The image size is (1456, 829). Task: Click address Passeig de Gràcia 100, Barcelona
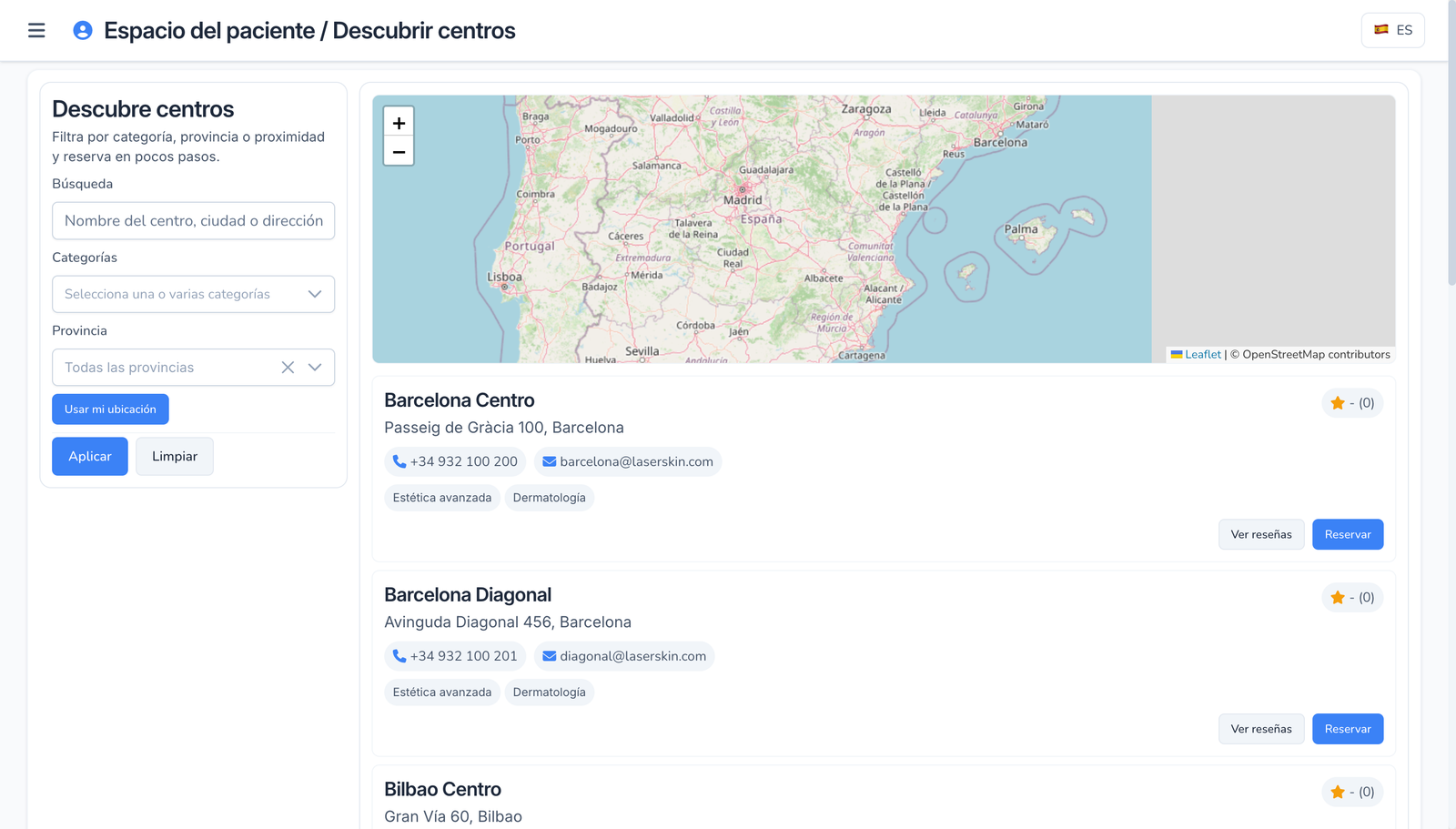pyautogui.click(x=504, y=428)
